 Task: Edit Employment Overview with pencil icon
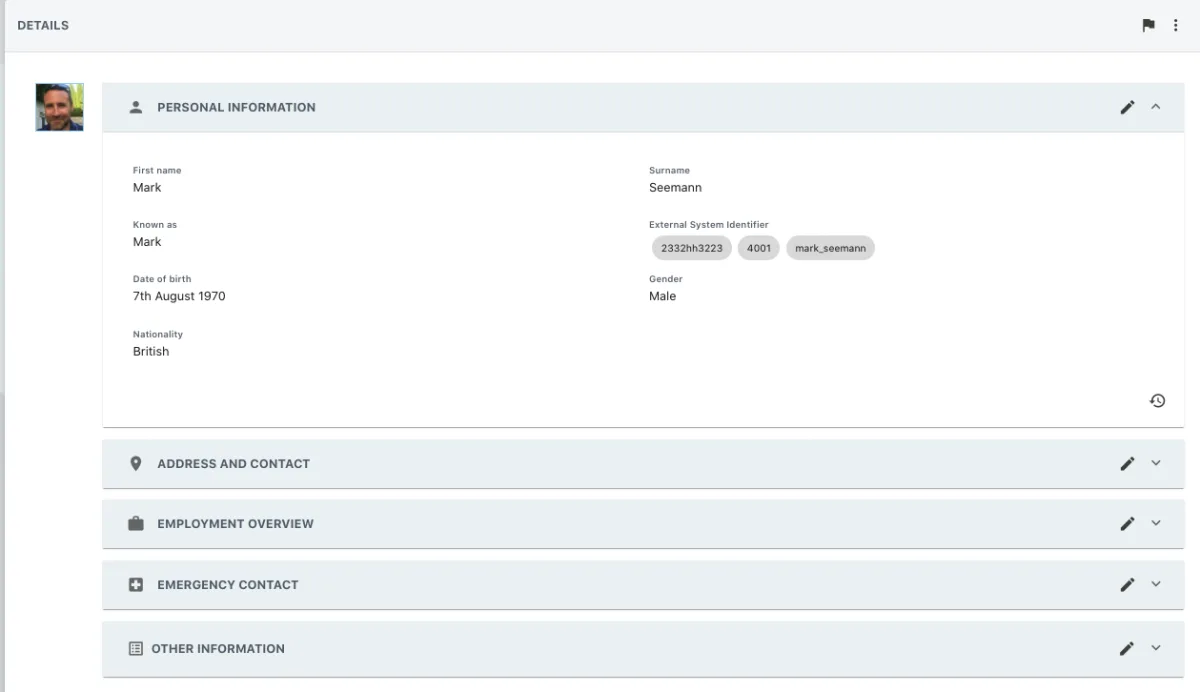(1127, 523)
